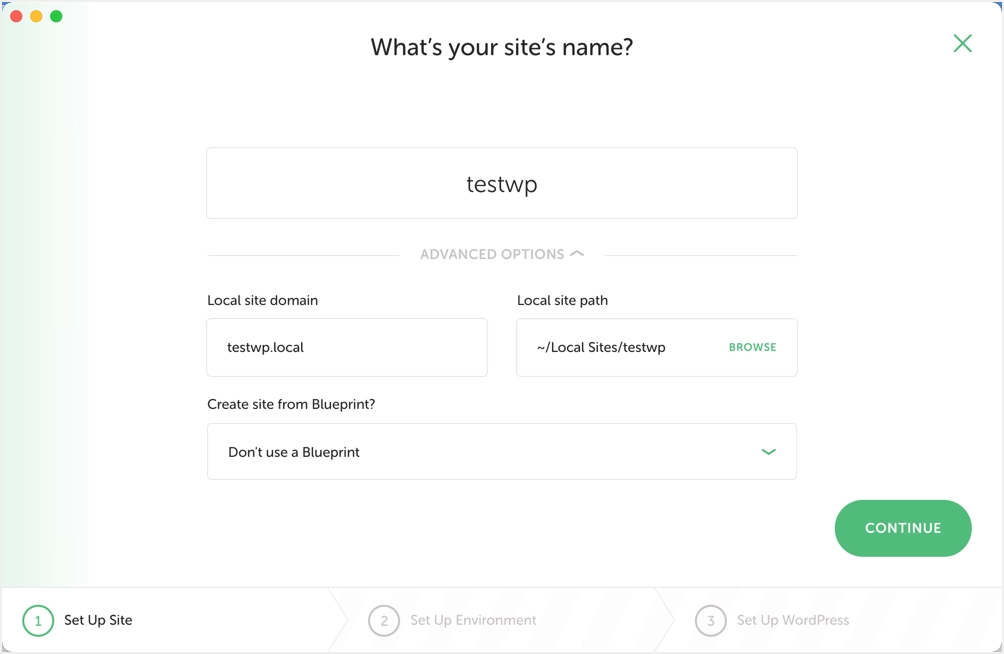The height and width of the screenshot is (654, 1004).
Task: Maximize the window with the green button
Action: 56,16
